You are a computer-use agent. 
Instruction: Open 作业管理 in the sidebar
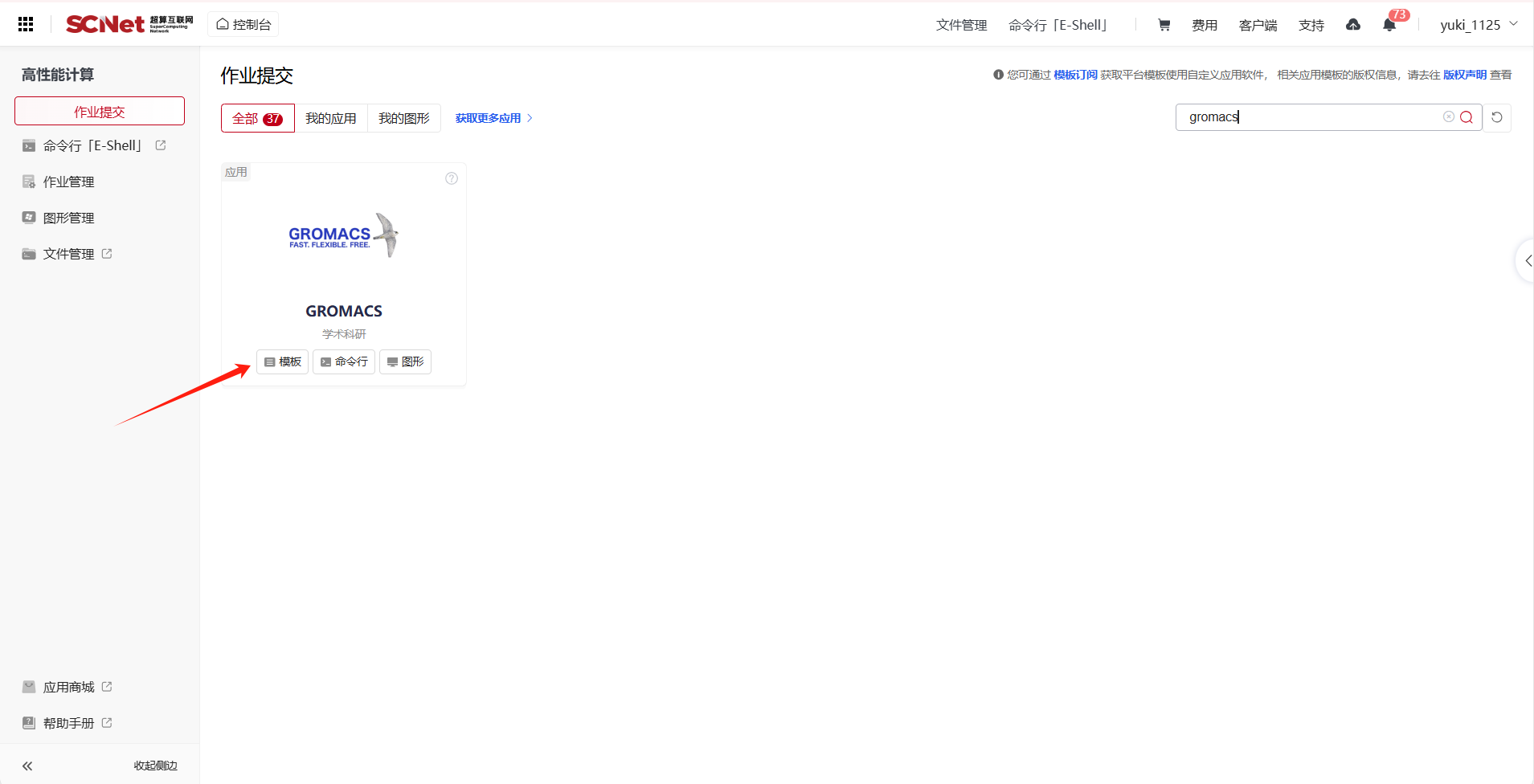click(x=68, y=182)
